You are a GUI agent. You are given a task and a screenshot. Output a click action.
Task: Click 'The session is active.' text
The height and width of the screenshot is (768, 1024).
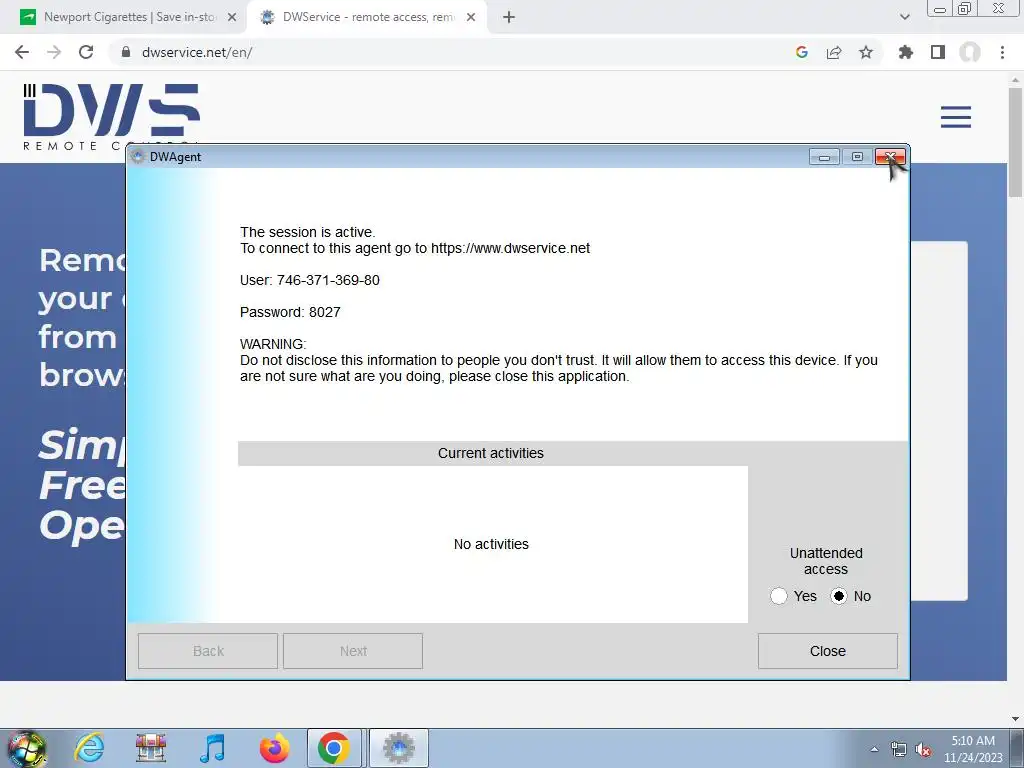coord(308,232)
